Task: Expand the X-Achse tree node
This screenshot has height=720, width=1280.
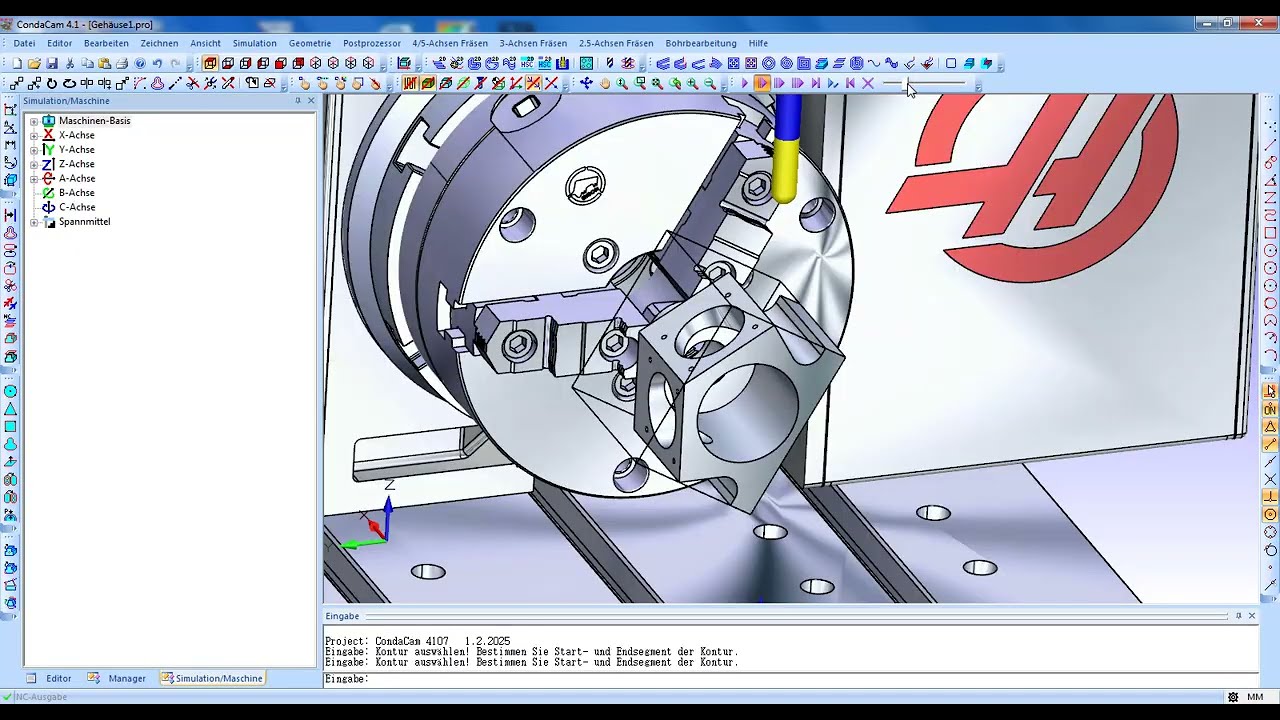Action: tap(34, 135)
